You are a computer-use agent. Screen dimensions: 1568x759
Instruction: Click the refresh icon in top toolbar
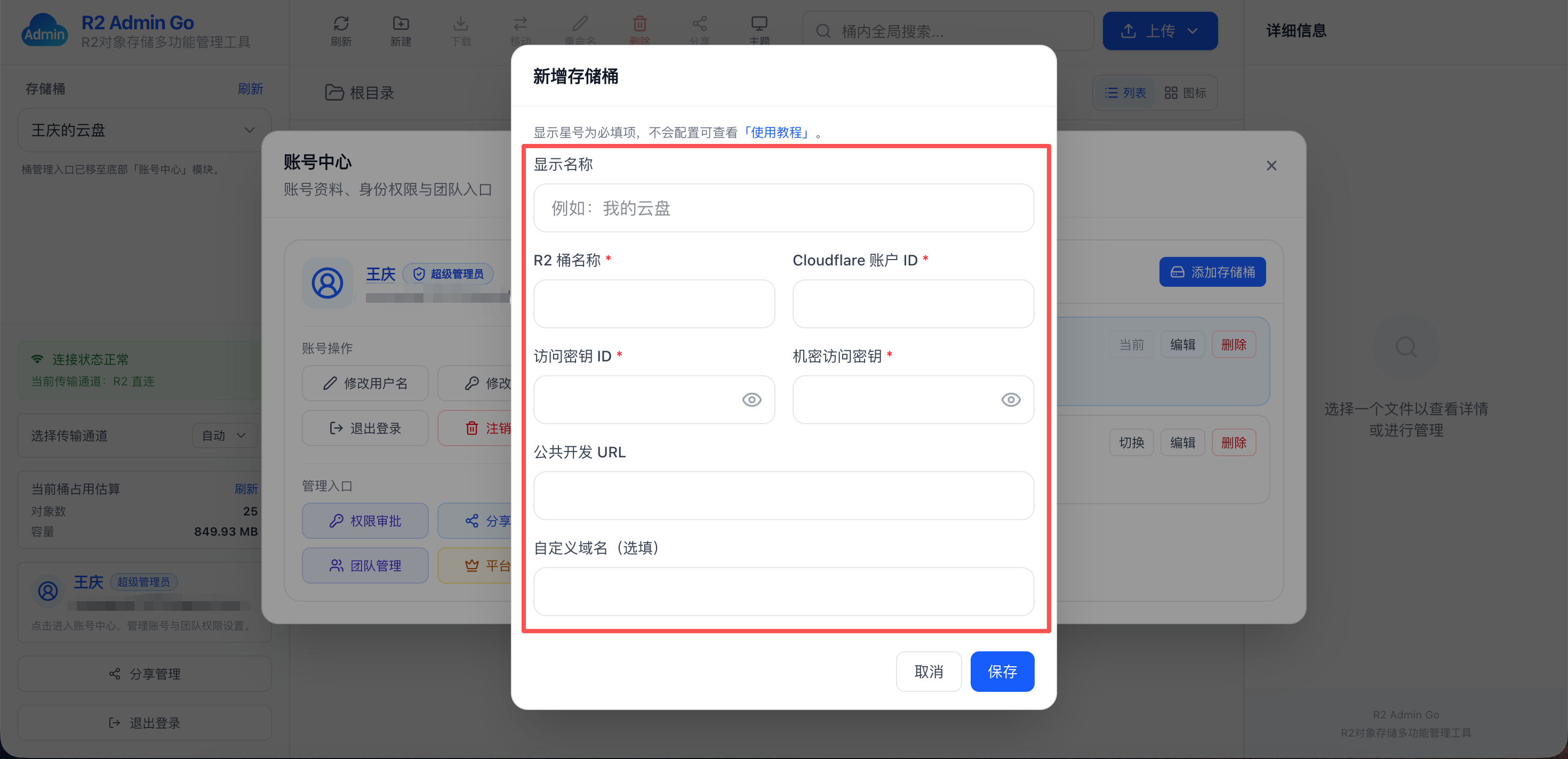341,25
